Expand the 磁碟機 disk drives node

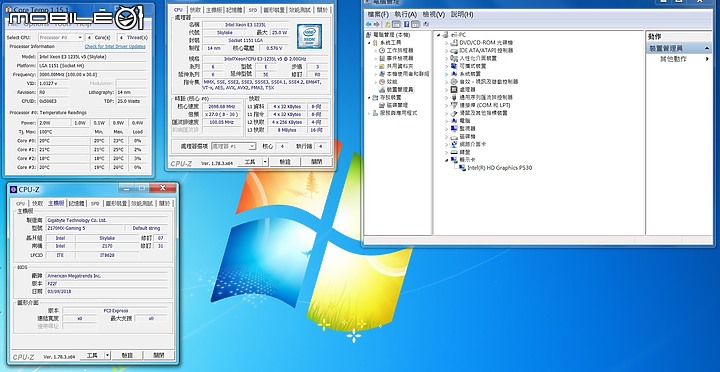point(446,136)
